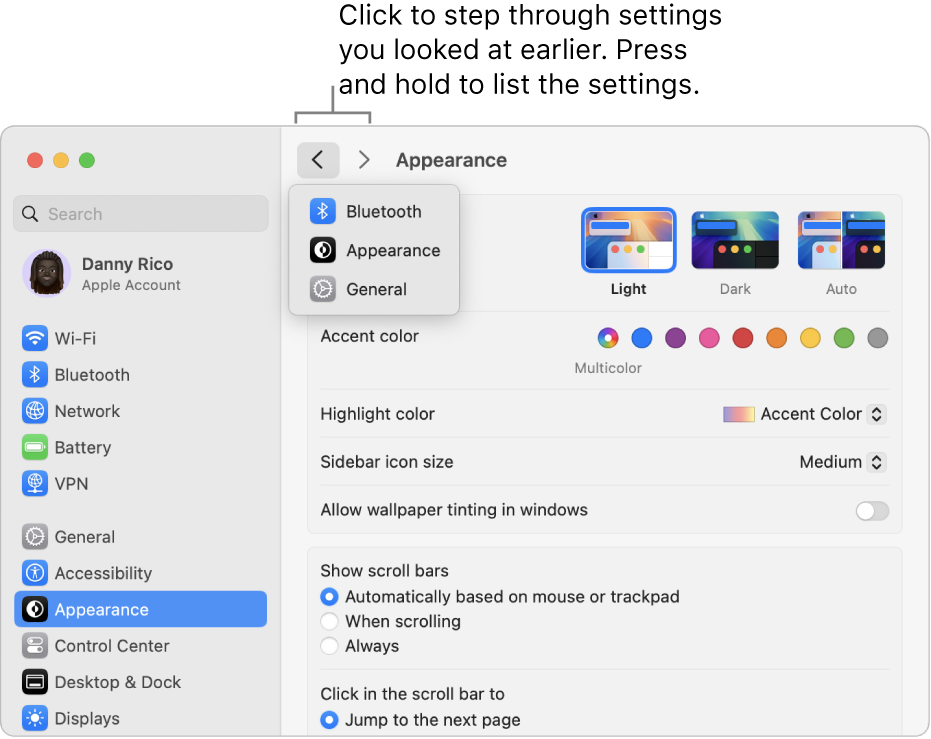
Task: Click in the Search field
Action: coord(141,214)
